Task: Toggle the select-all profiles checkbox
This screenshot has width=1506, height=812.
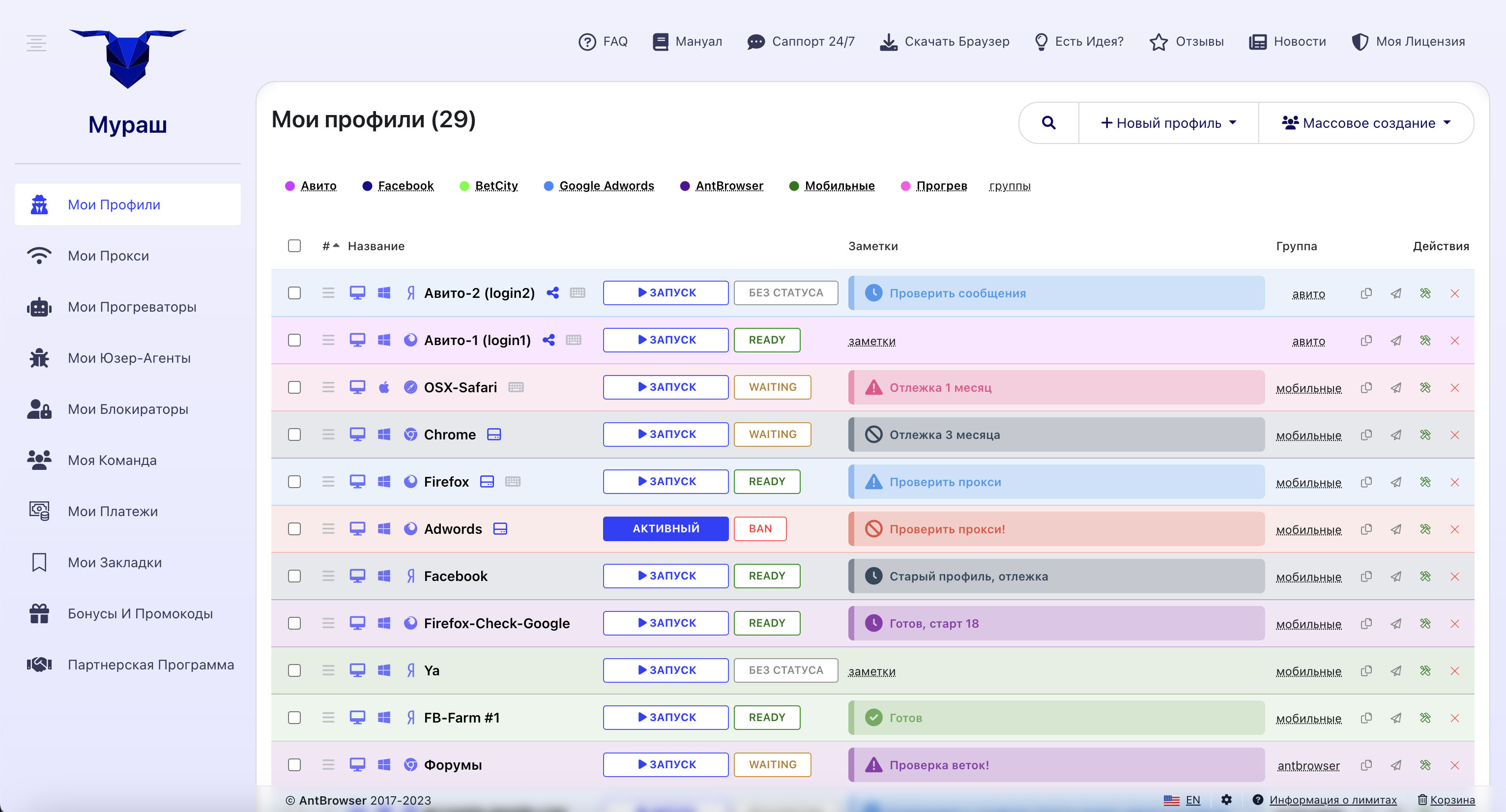Action: coord(294,246)
